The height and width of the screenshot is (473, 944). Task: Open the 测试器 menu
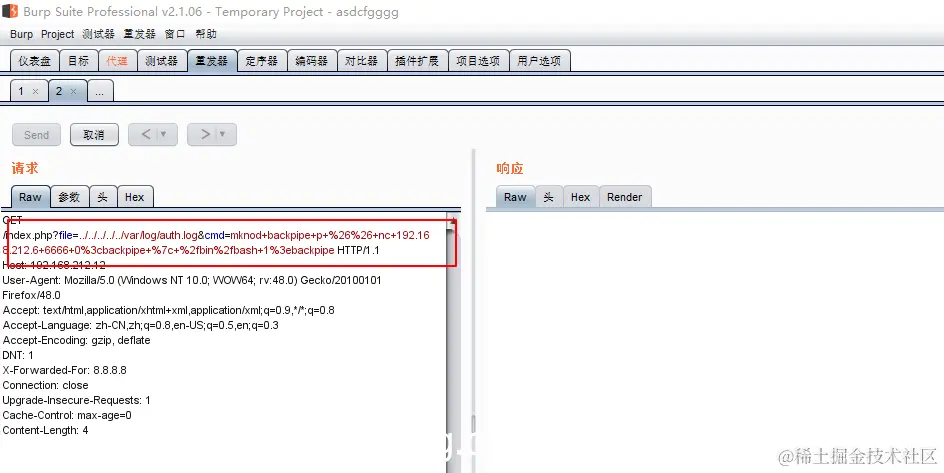(98, 34)
